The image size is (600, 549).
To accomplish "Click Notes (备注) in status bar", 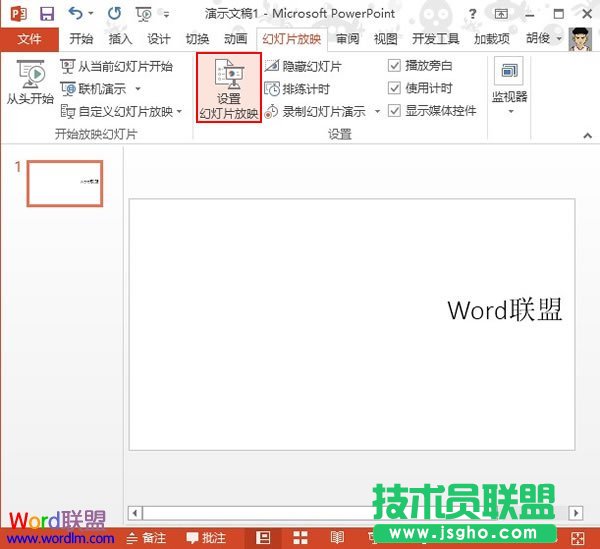I will click(147, 538).
